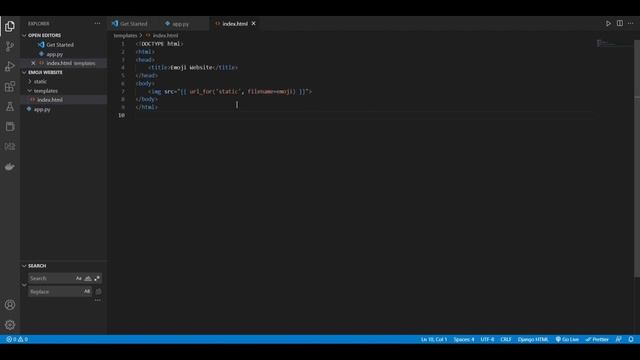This screenshot has height=360, width=640.
Task: Click line number 10 in gutter
Action: point(122,116)
